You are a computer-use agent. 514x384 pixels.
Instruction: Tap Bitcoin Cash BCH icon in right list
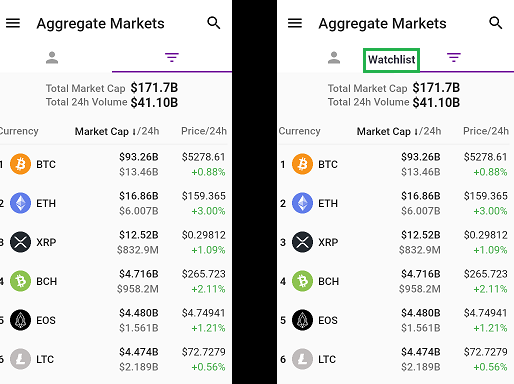point(302,281)
